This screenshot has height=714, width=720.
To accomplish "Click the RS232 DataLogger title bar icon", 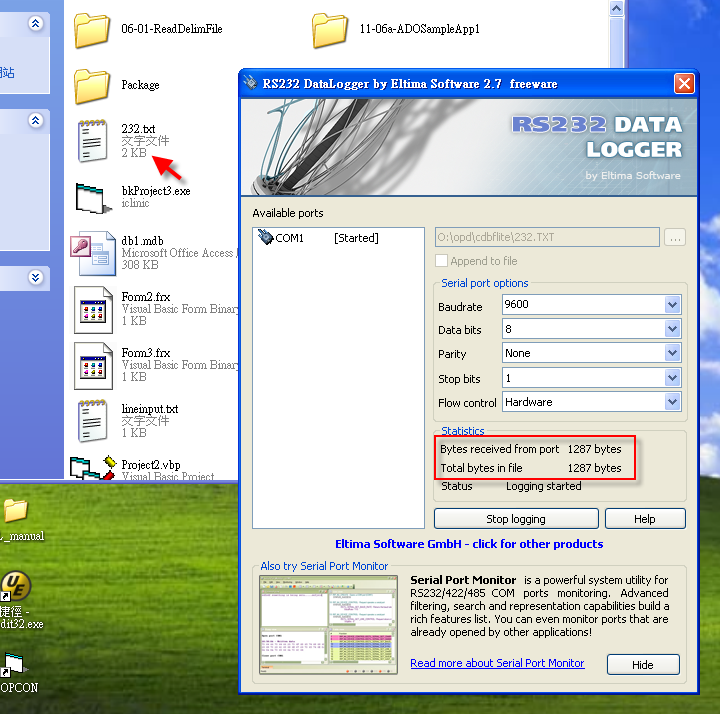I will (x=250, y=83).
